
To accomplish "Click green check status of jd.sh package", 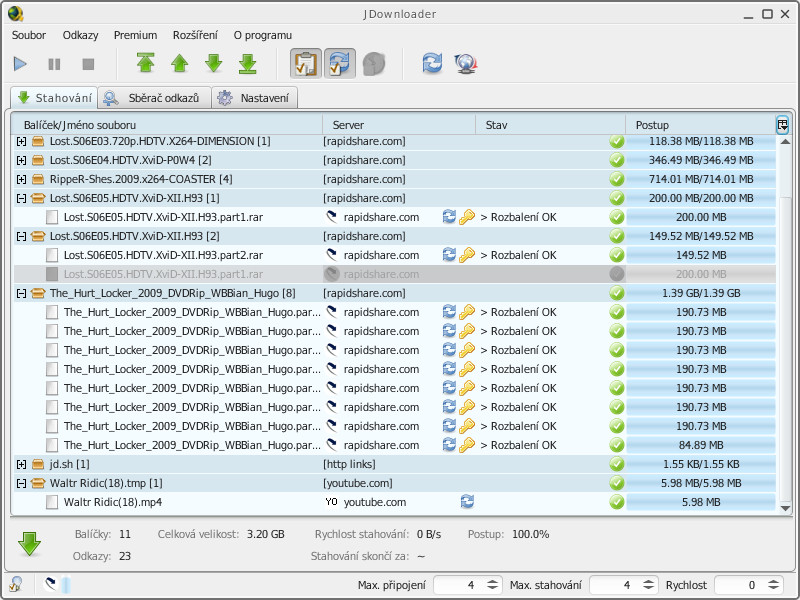I will click(x=616, y=464).
